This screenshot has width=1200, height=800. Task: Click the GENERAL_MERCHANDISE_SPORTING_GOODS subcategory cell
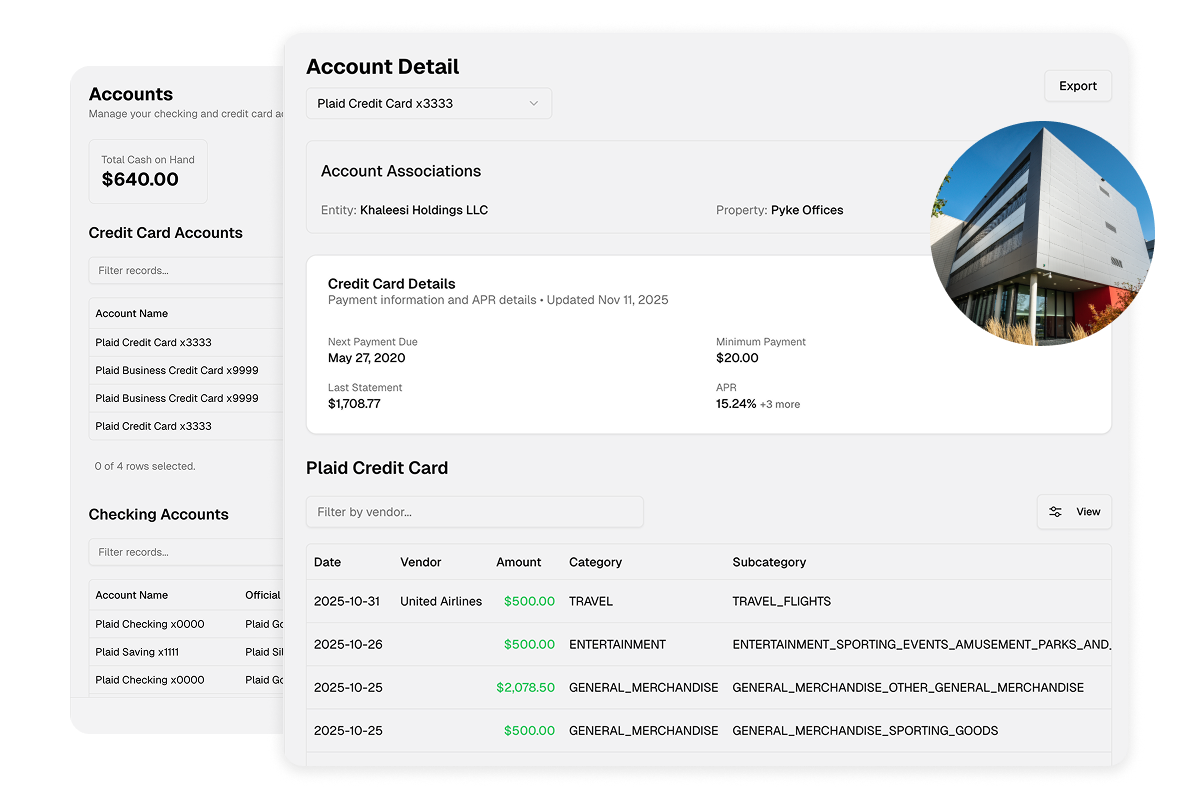tap(865, 731)
